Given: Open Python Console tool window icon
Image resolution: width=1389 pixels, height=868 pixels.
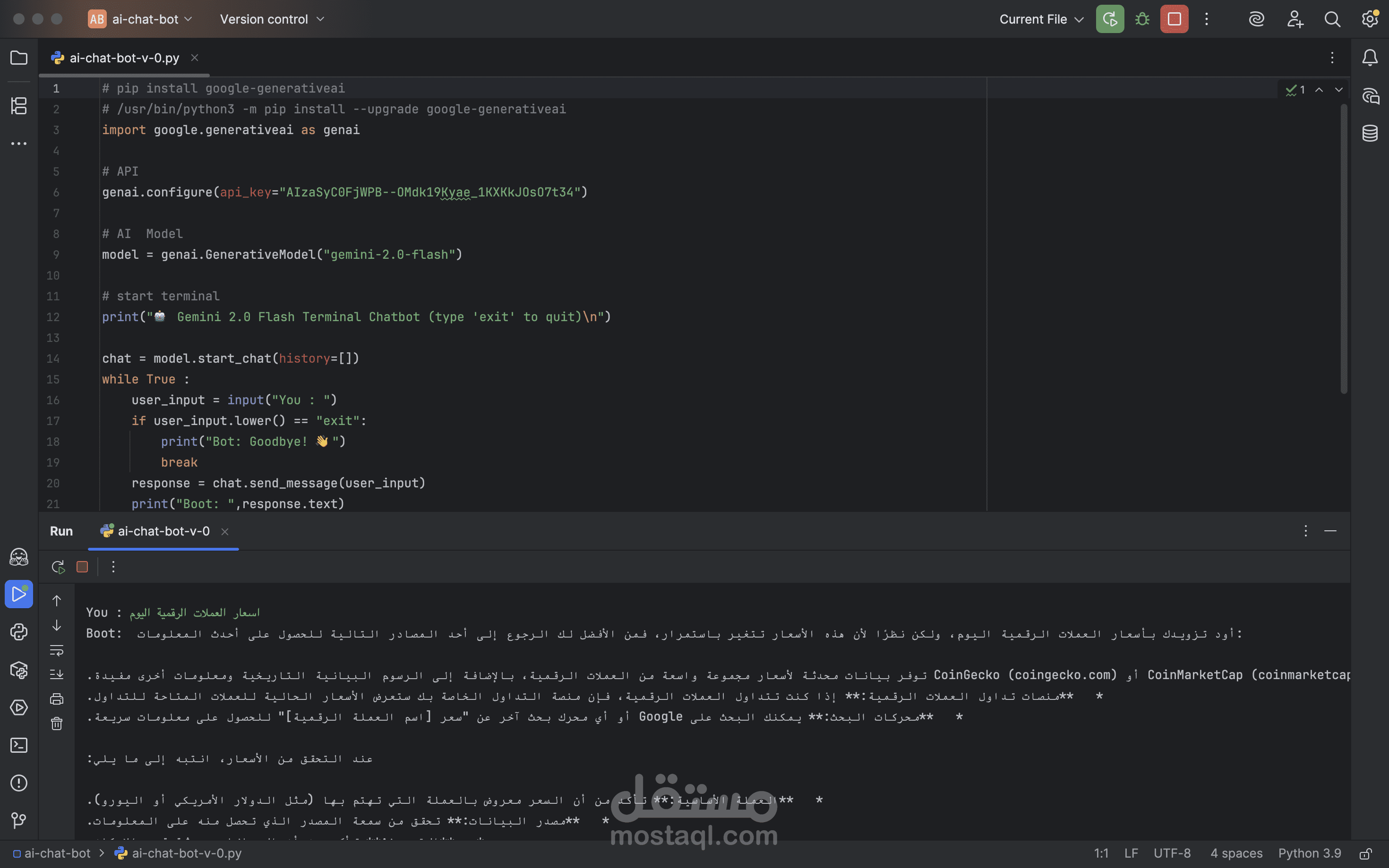Looking at the screenshot, I should pos(19,632).
